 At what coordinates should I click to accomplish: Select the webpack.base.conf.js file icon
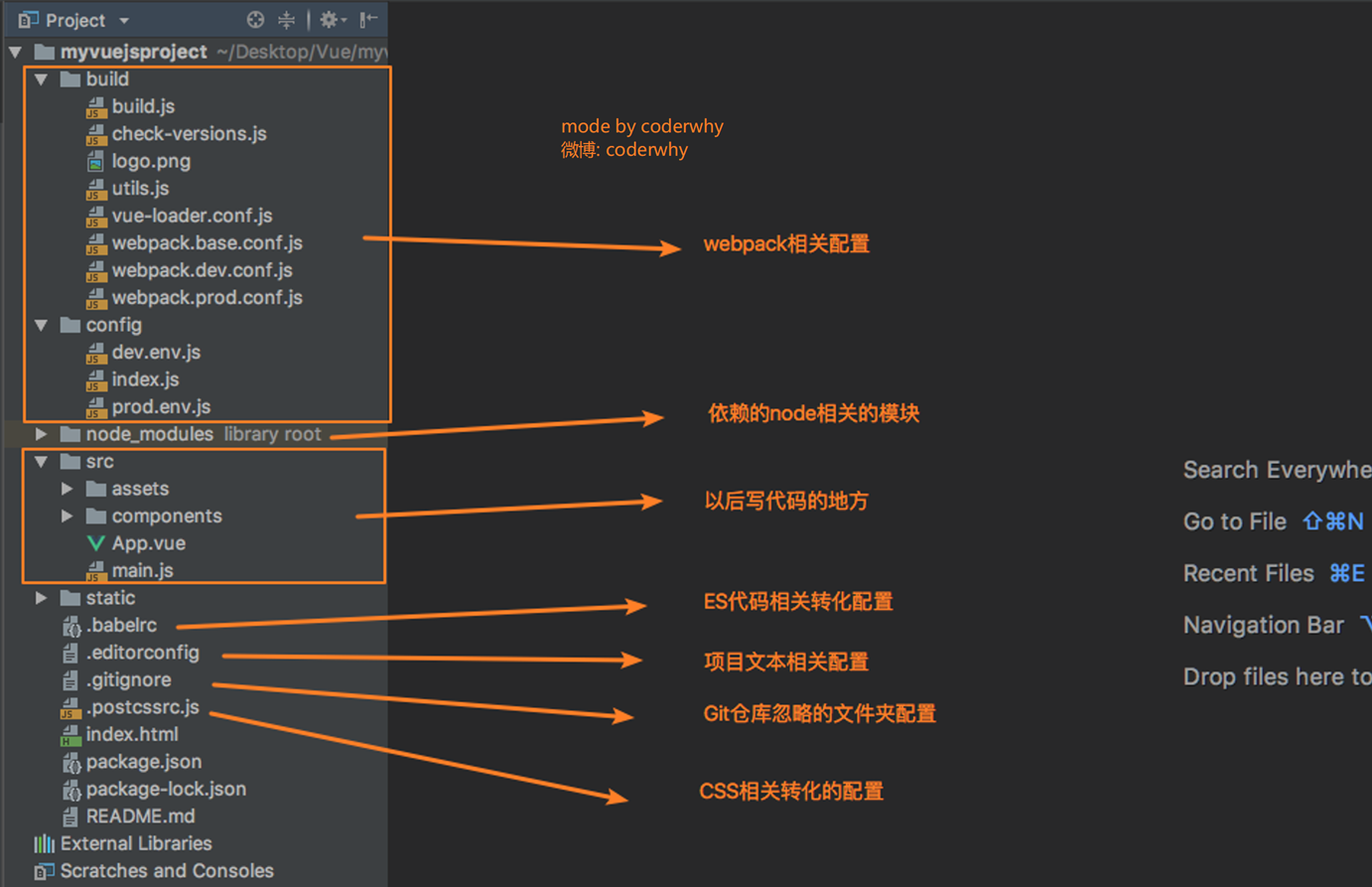click(95, 242)
